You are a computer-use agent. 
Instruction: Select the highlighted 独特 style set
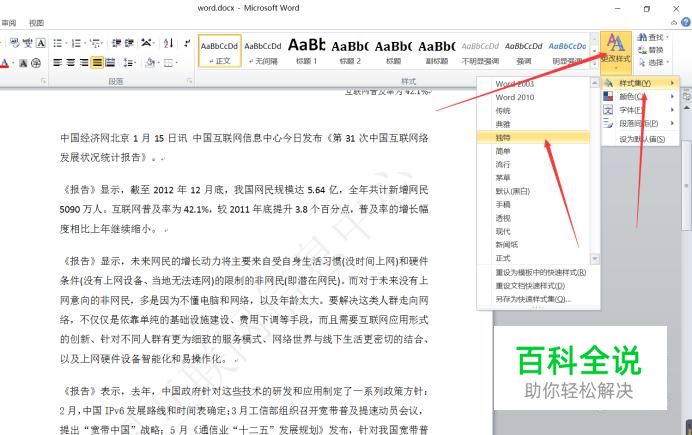[533, 137]
